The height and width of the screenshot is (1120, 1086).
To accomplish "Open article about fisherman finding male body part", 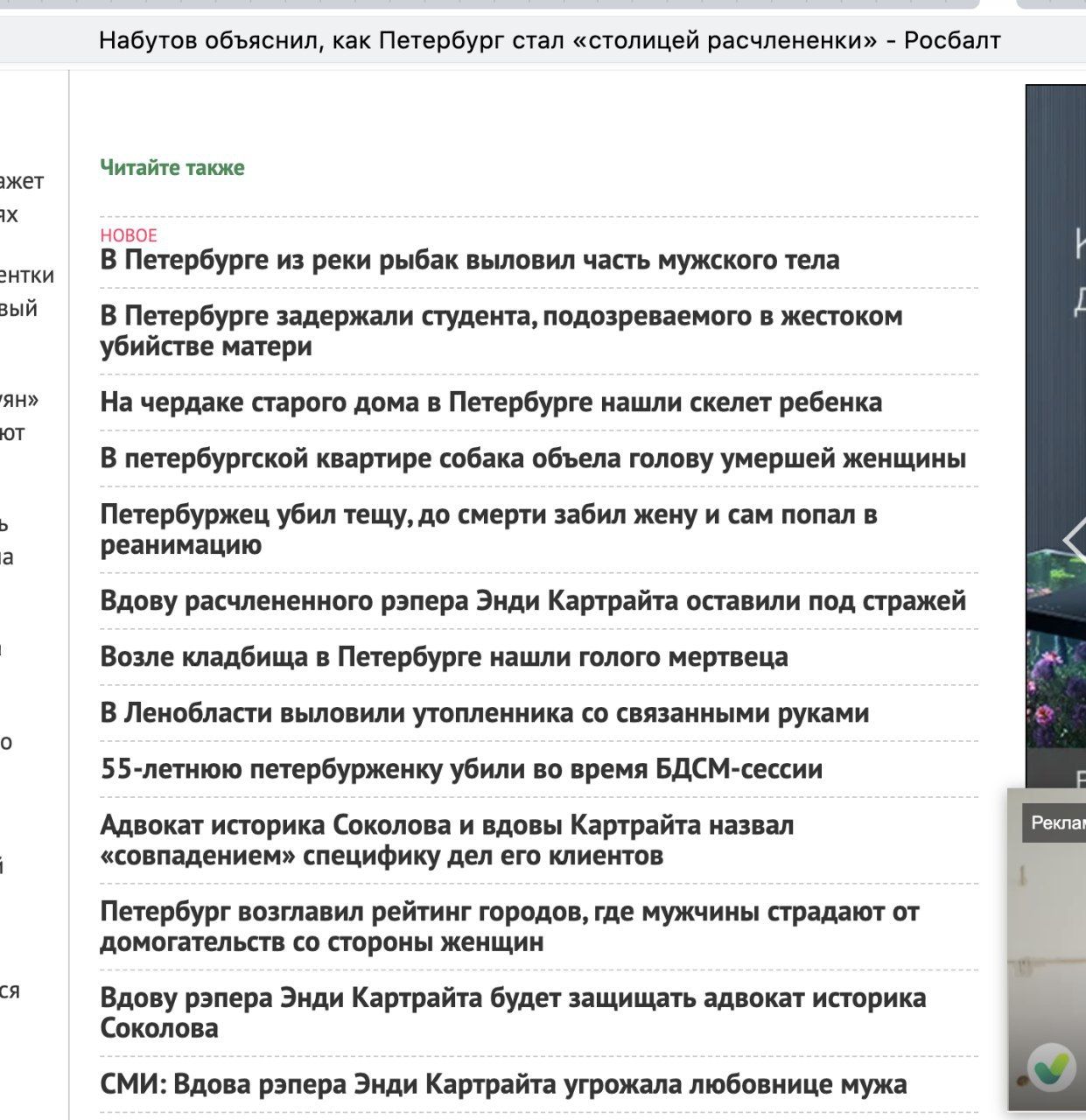I will click(x=470, y=260).
